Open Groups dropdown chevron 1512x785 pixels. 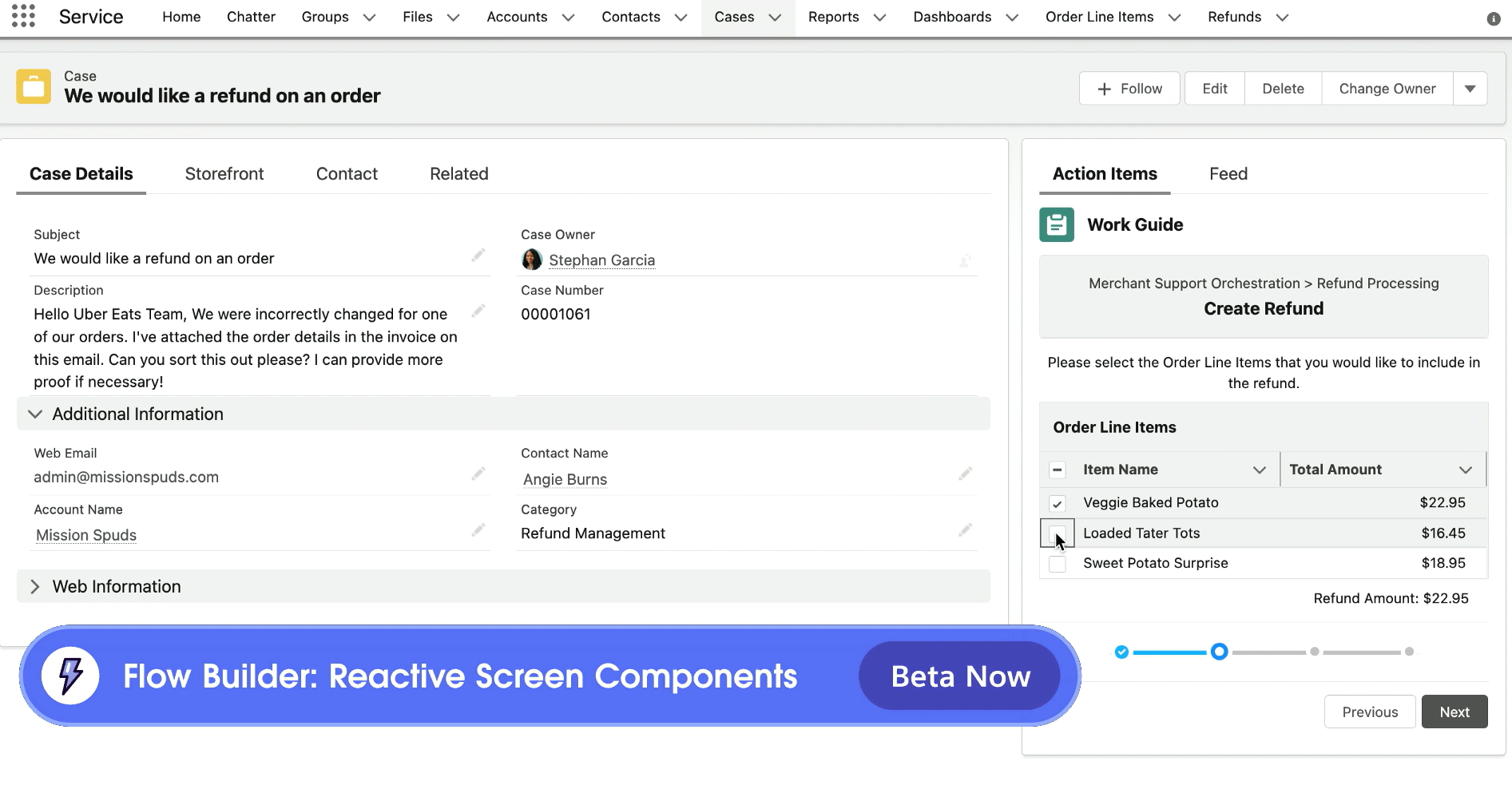coord(369,18)
